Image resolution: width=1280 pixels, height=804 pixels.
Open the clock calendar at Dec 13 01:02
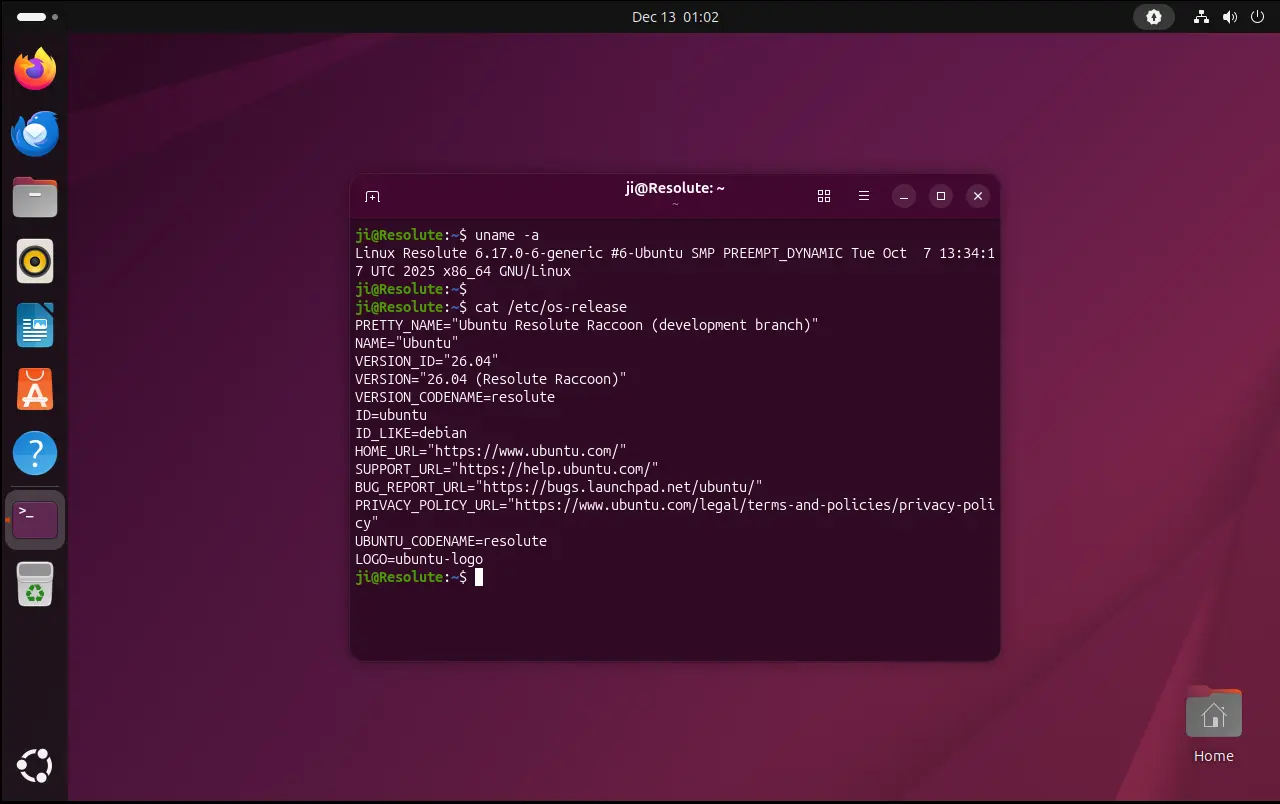tap(675, 17)
